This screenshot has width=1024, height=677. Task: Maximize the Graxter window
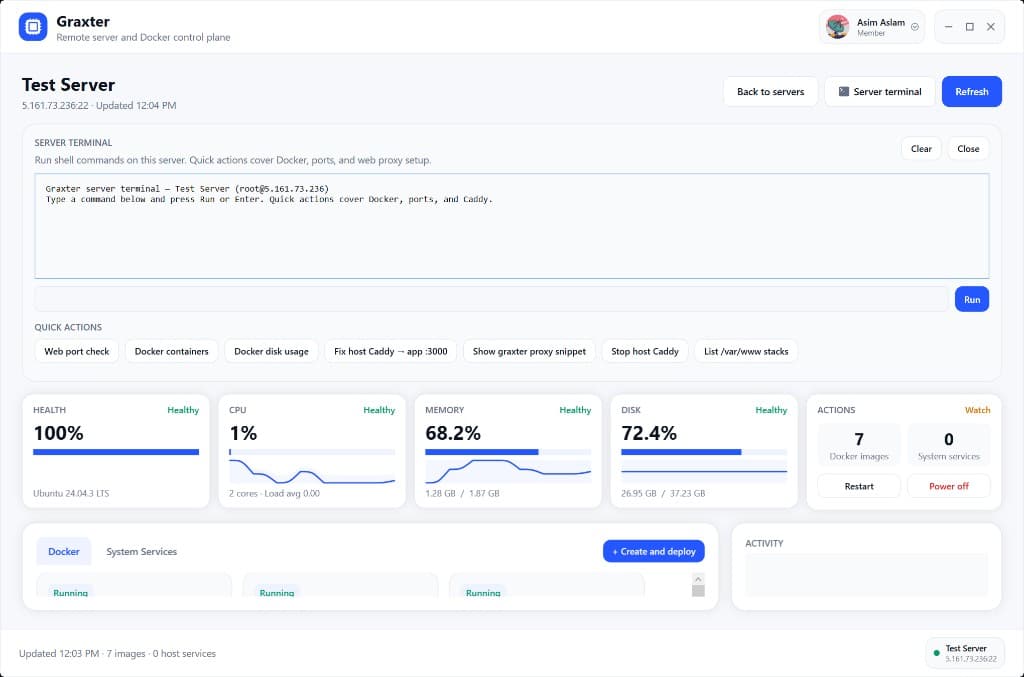pos(970,27)
